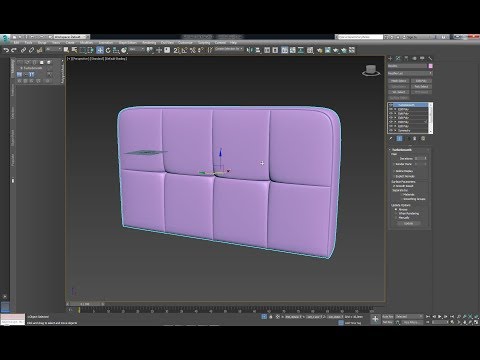
Task: Open the Workspaces dropdown in title bar
Action: [71, 37]
